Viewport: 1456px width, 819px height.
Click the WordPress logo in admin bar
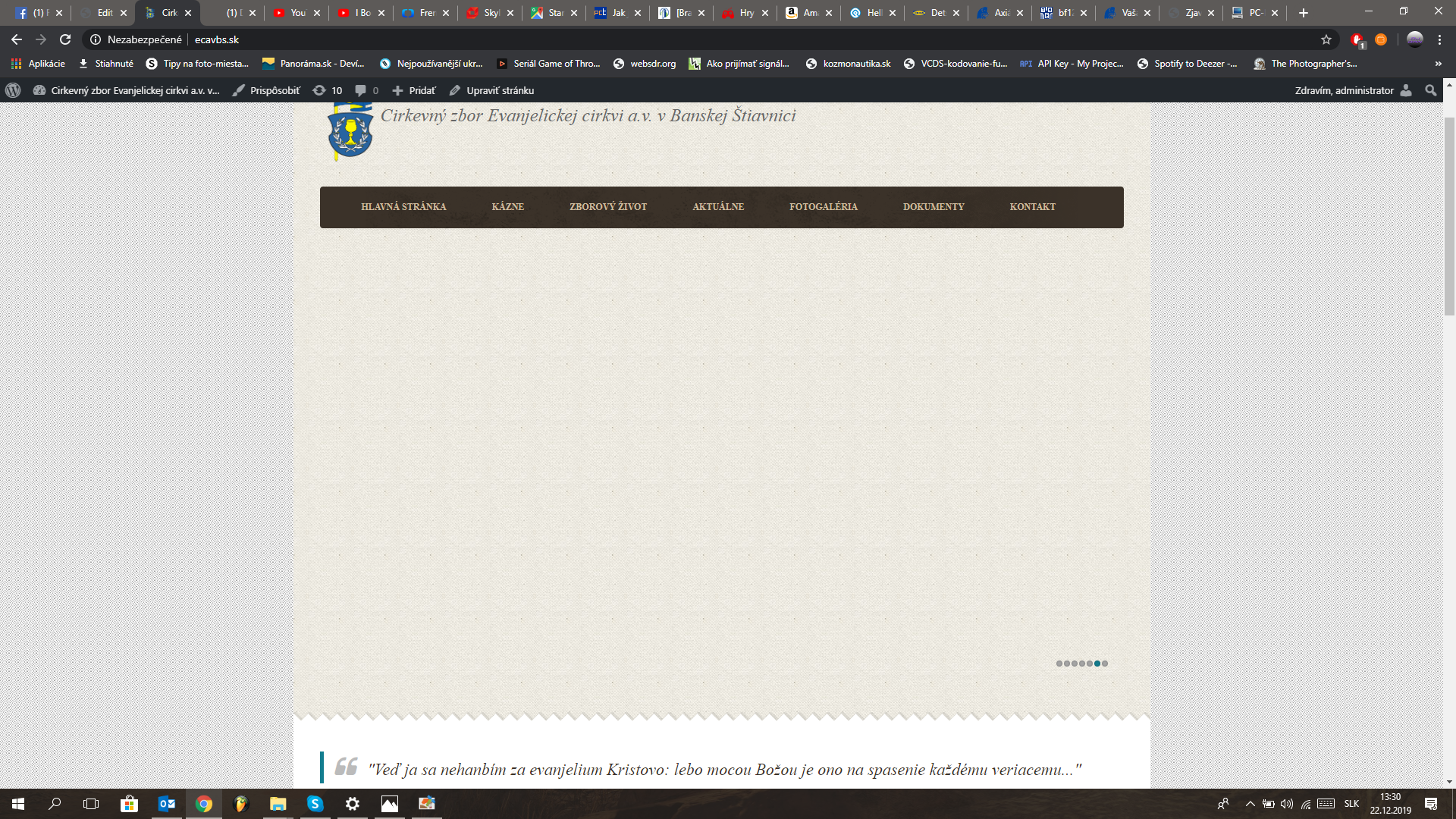point(13,90)
